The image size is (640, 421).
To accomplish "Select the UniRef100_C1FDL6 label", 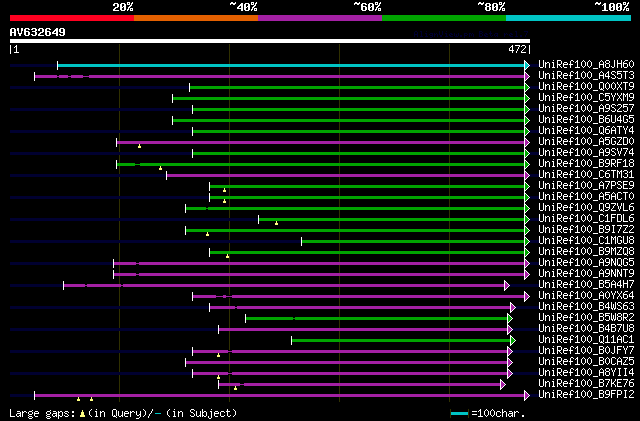I will 586,219.
